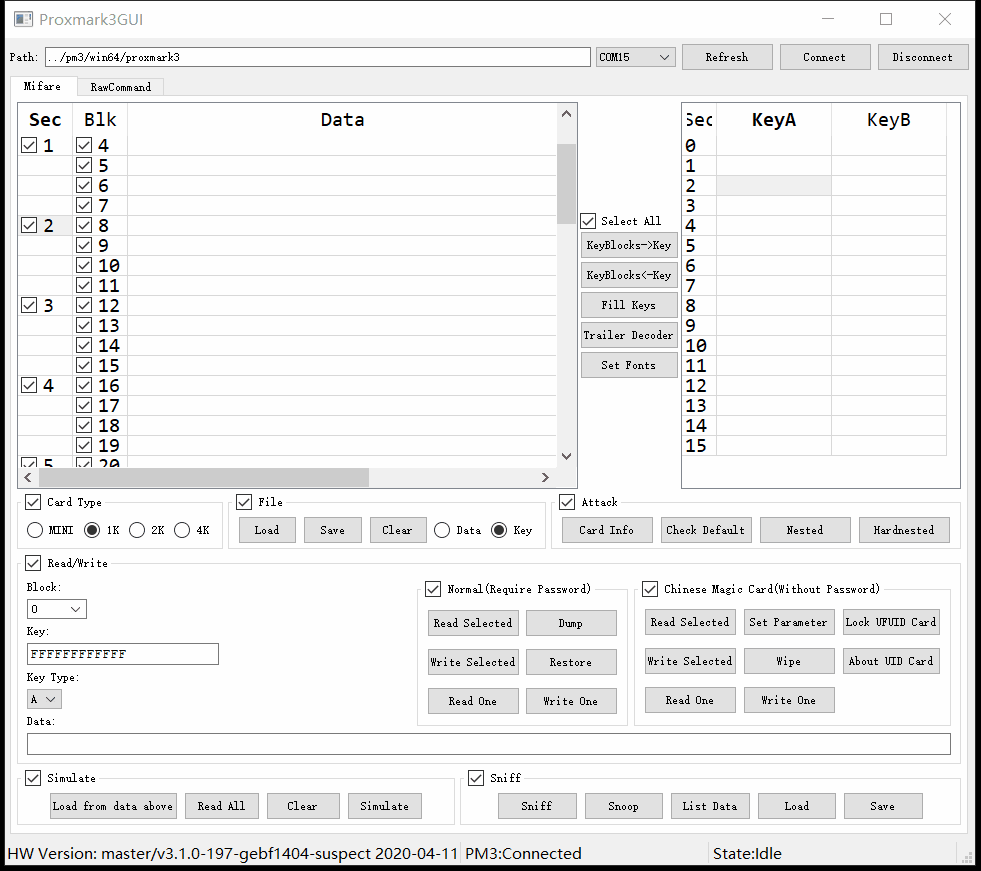The image size is (981, 871).
Task: Click the horizontal scrollbar left arrow
Action: tap(29, 478)
